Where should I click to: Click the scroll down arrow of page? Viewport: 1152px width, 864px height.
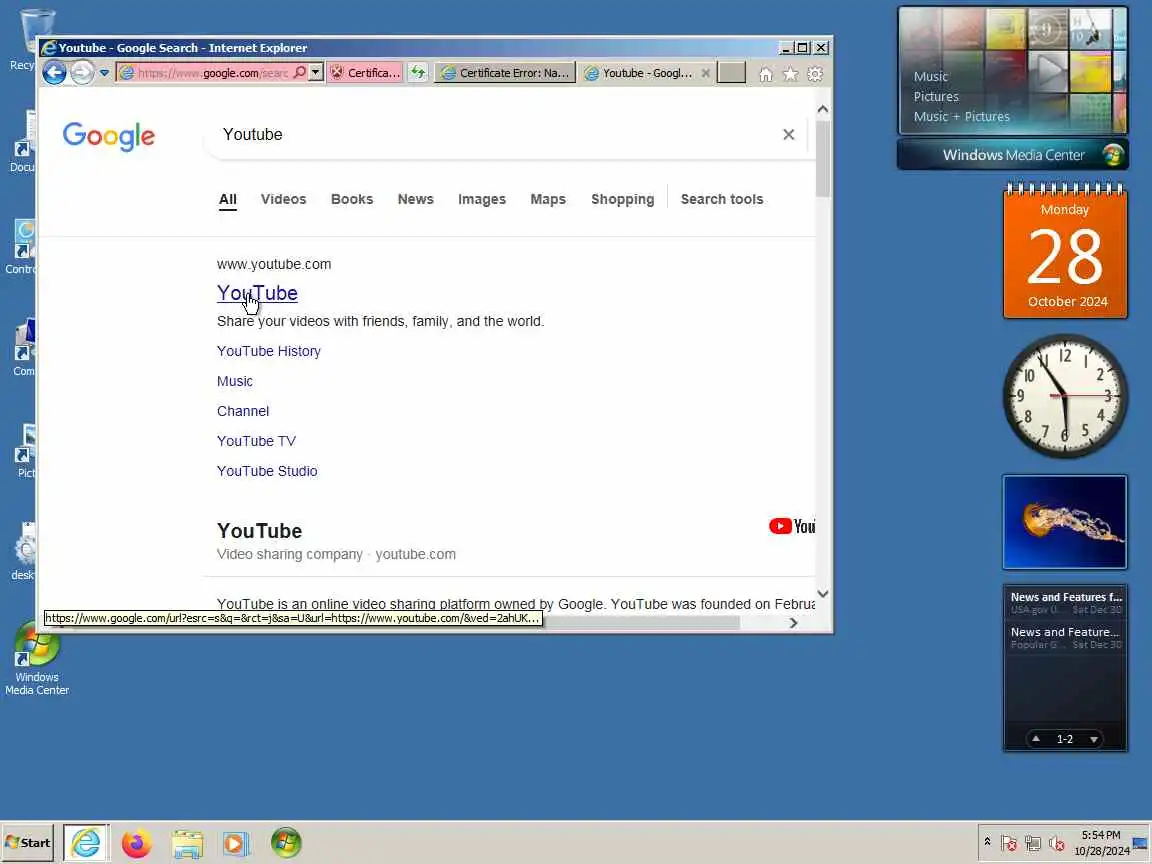coord(823,594)
